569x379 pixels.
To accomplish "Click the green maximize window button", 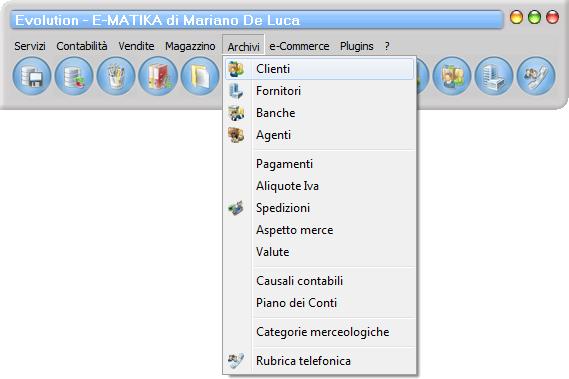I will coord(534,17).
